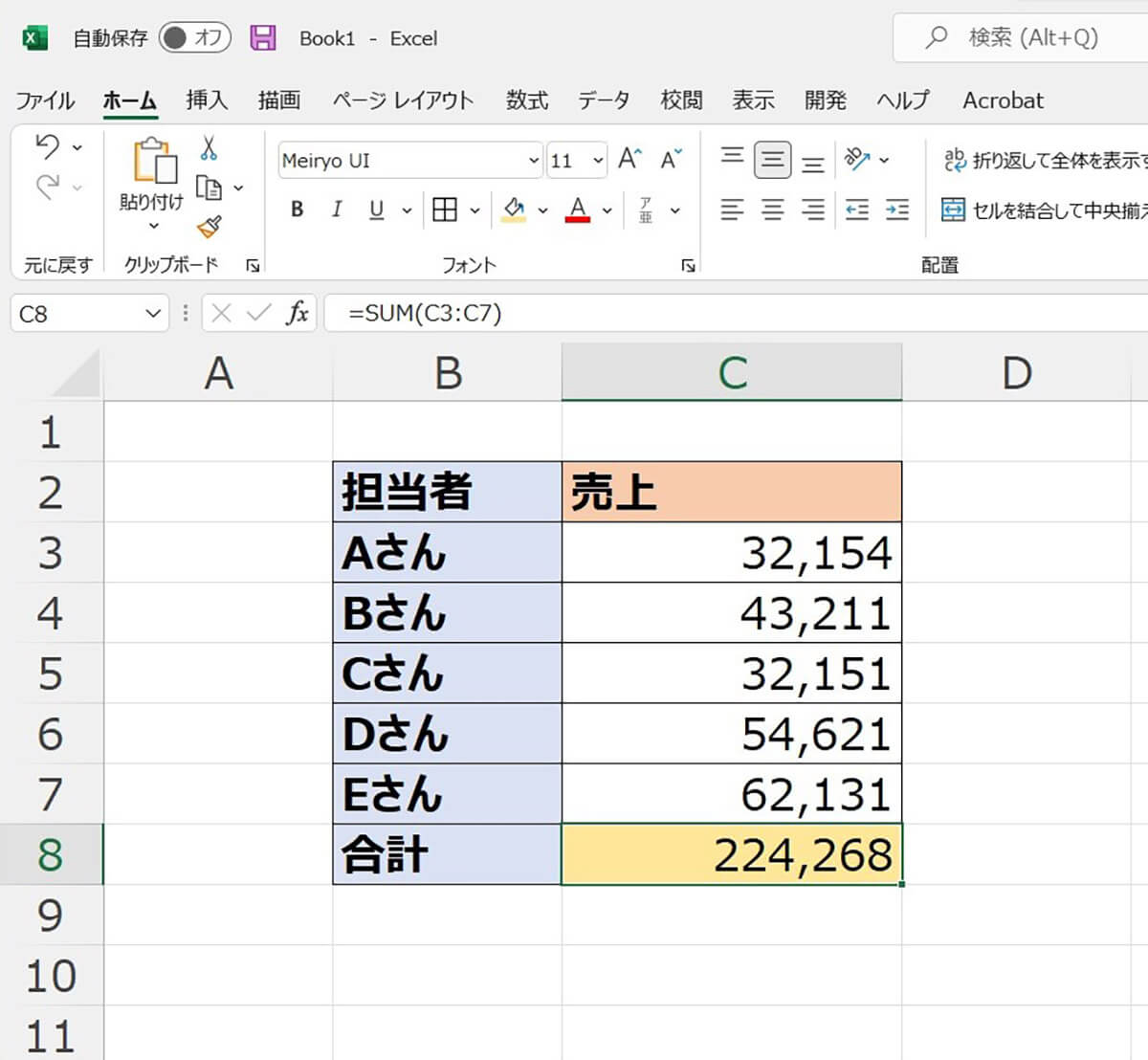Toggle AutoSave (自動保存) switch
This screenshot has height=1060, width=1148.
194,38
